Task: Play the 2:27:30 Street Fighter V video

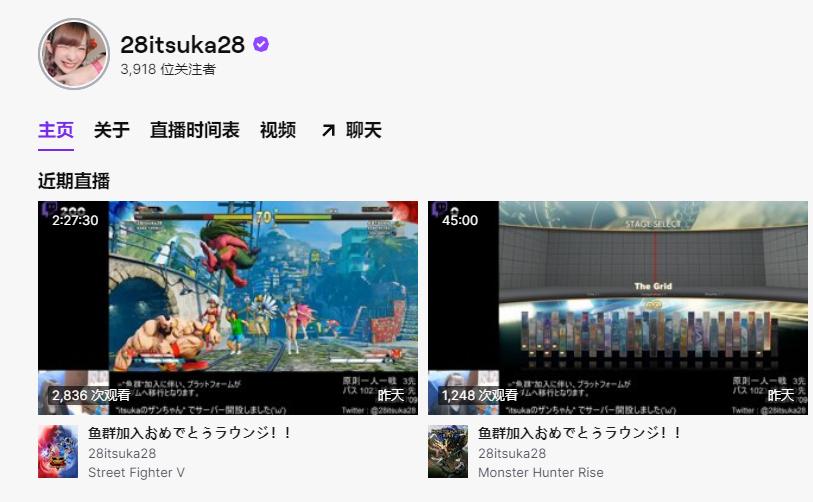Action: (x=228, y=308)
